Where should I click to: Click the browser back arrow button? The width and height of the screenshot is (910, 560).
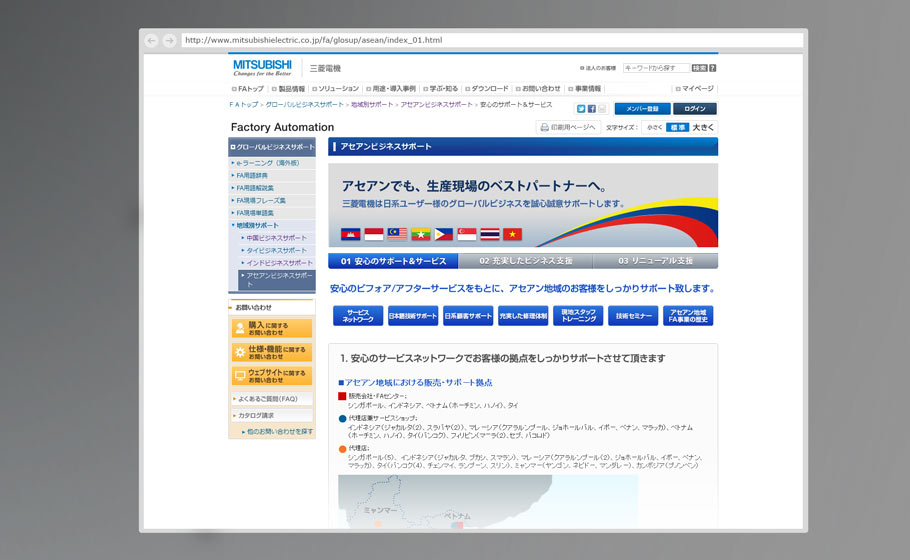point(152,41)
